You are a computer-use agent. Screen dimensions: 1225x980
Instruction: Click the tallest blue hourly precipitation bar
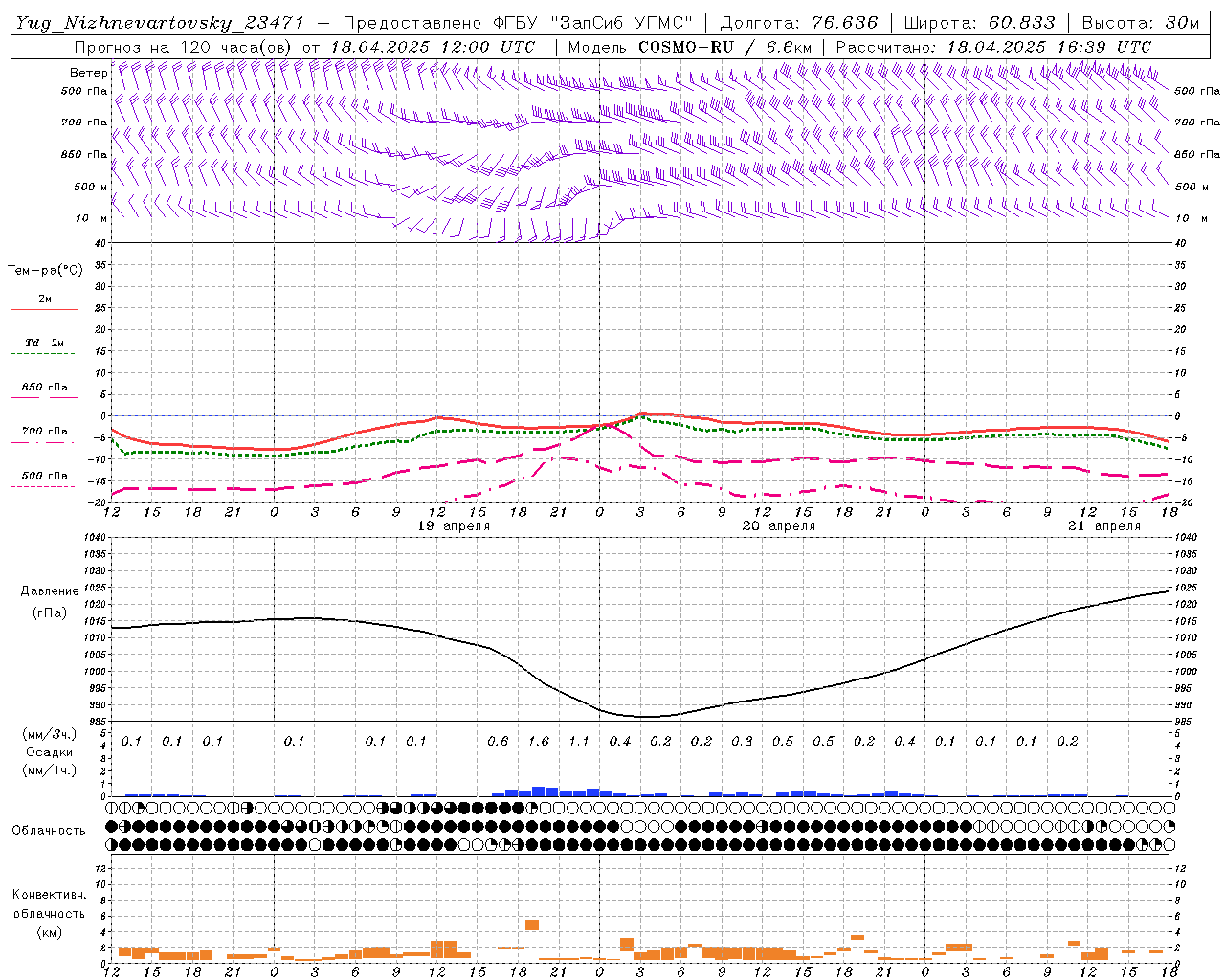click(x=539, y=791)
